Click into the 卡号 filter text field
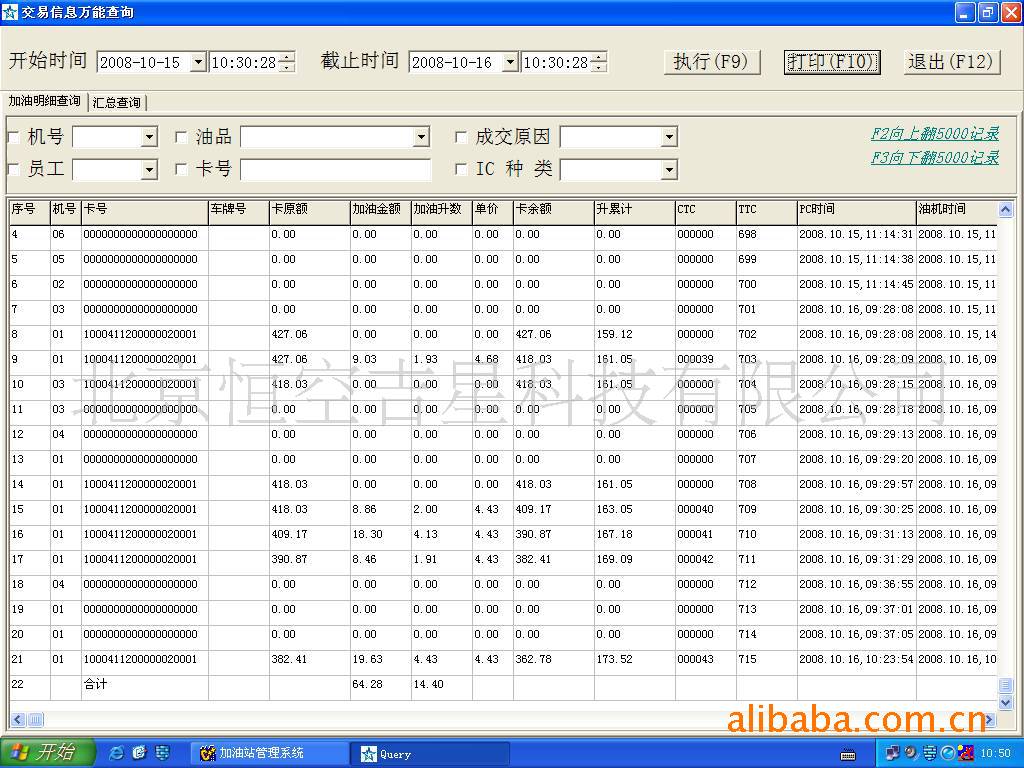This screenshot has height=768, width=1024. click(x=335, y=170)
